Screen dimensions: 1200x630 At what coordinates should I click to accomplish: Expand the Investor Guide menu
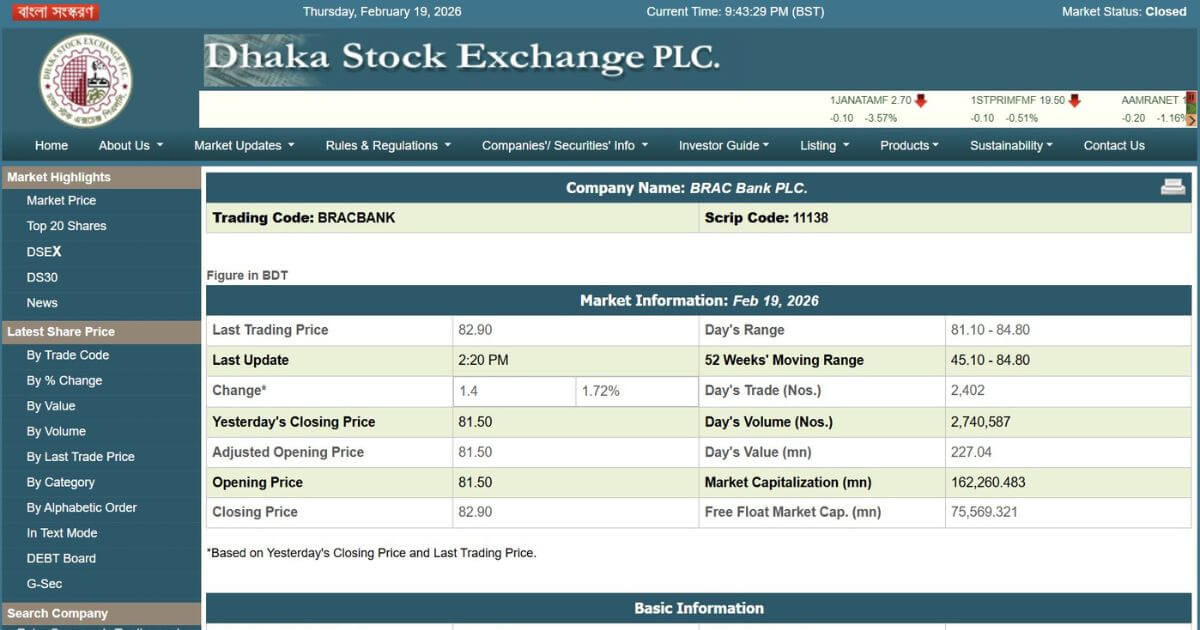724,146
